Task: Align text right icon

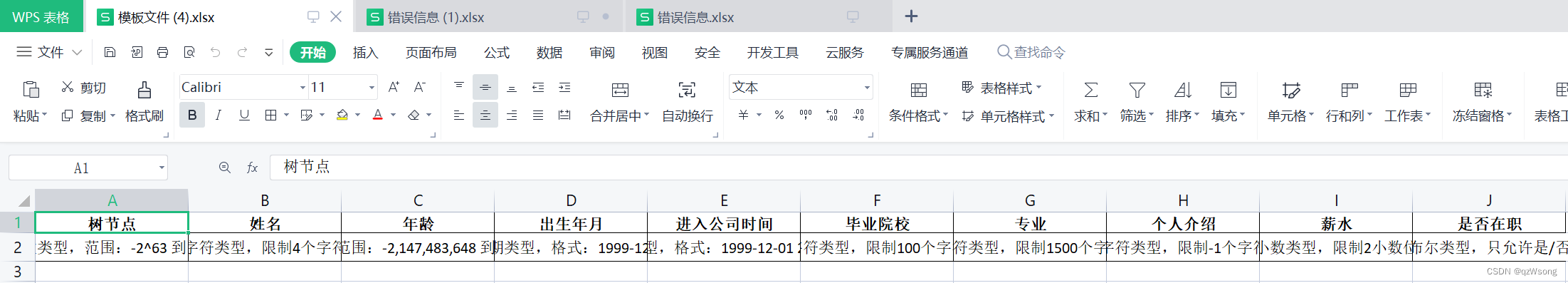Action: coord(512,115)
